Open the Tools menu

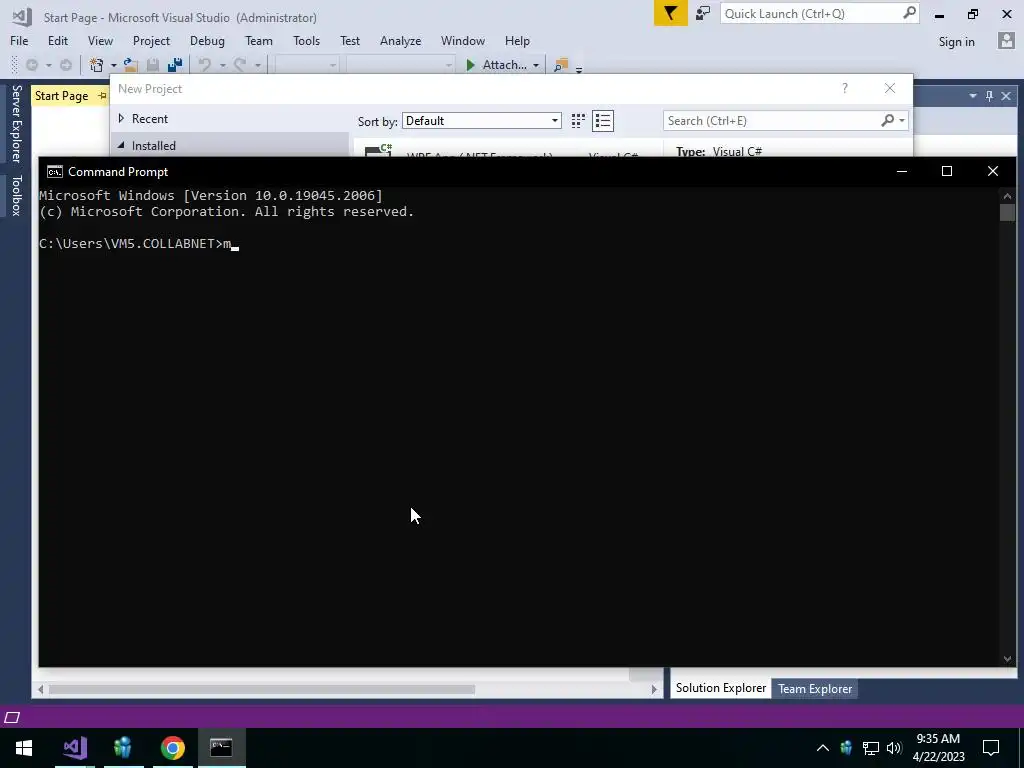pyautogui.click(x=306, y=40)
